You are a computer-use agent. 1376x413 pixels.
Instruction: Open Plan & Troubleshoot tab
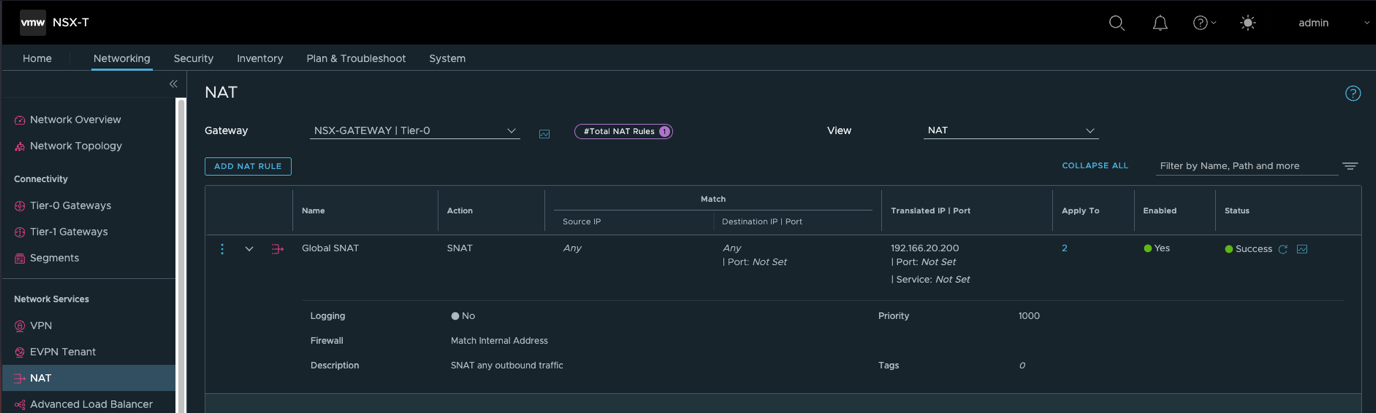tap(356, 58)
